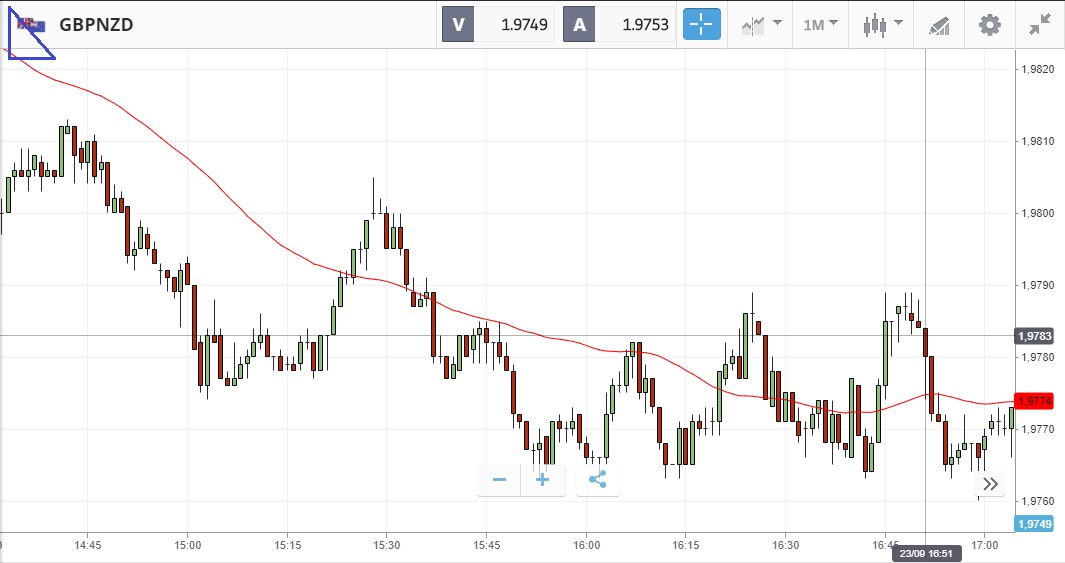1065x563 pixels.
Task: Share the chart
Action: click(x=598, y=480)
